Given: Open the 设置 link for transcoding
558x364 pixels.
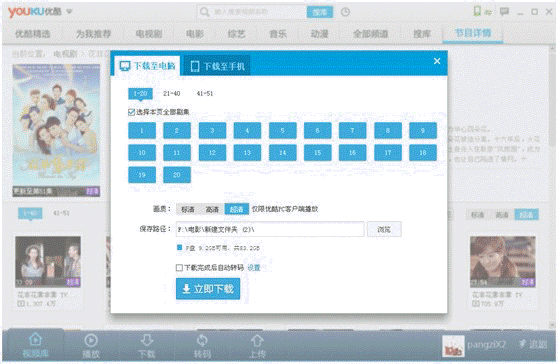Looking at the screenshot, I should pos(254,268).
